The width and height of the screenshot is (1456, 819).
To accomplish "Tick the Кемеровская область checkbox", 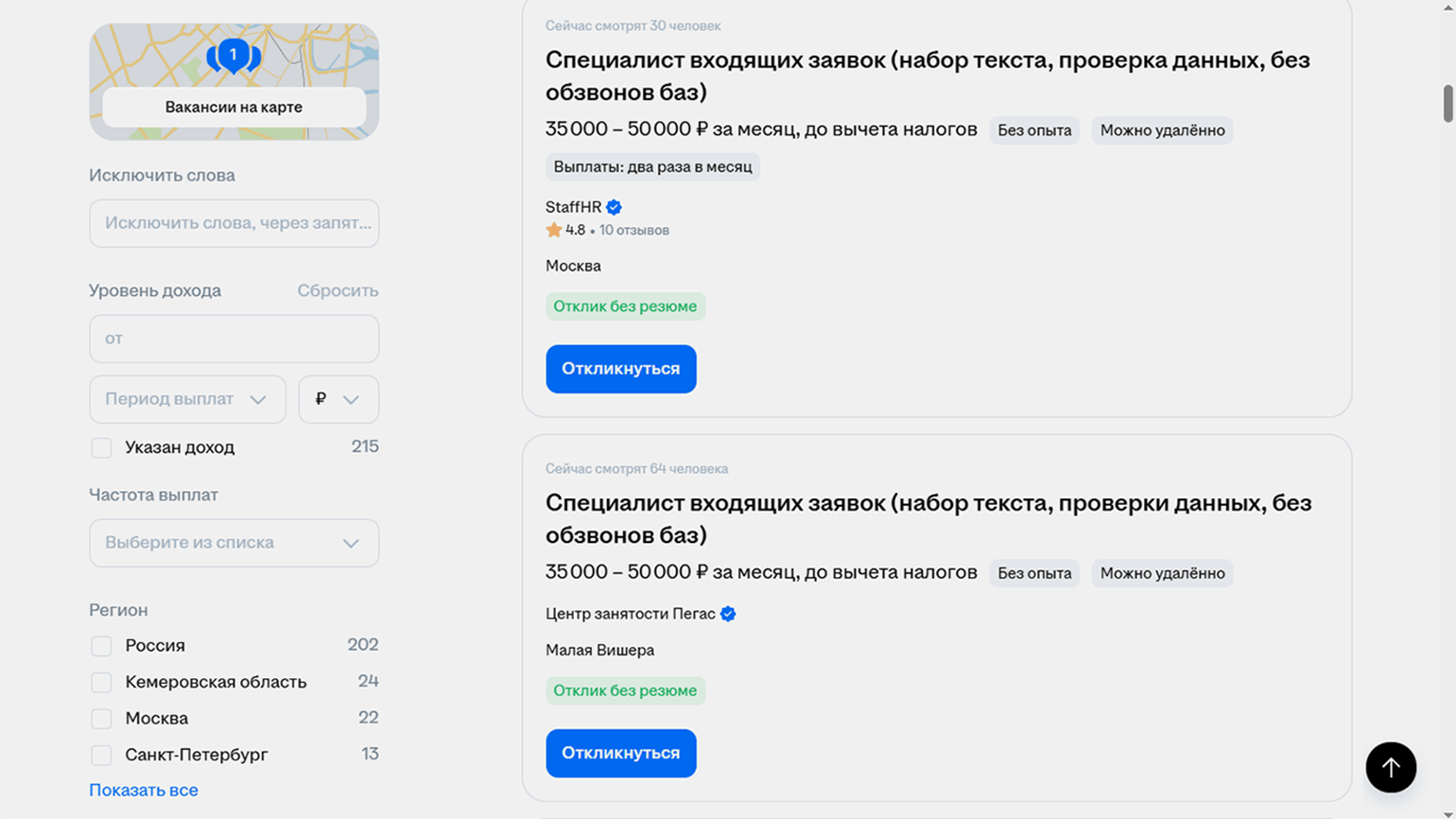I will click(101, 682).
